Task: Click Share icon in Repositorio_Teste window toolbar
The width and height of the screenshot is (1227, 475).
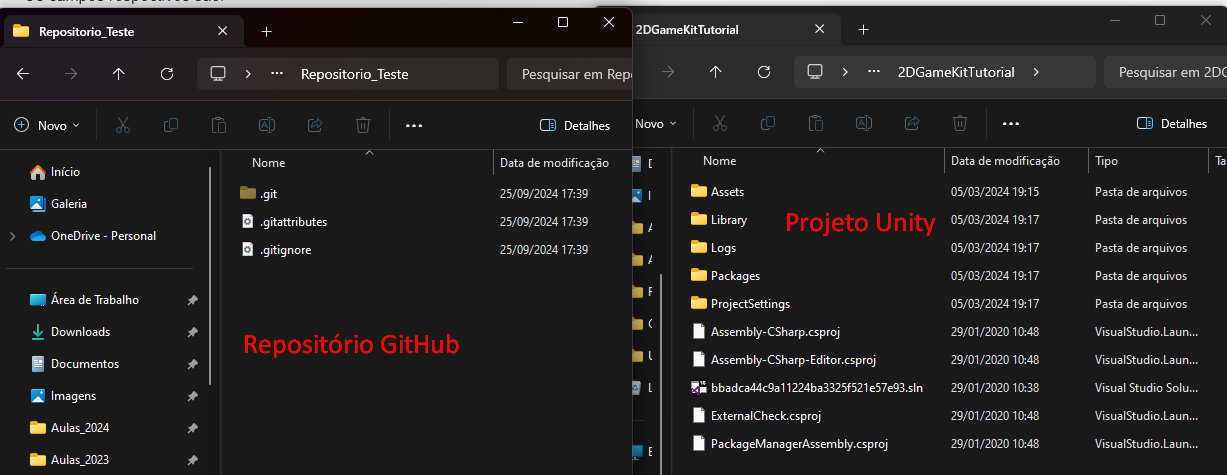Action: 315,125
